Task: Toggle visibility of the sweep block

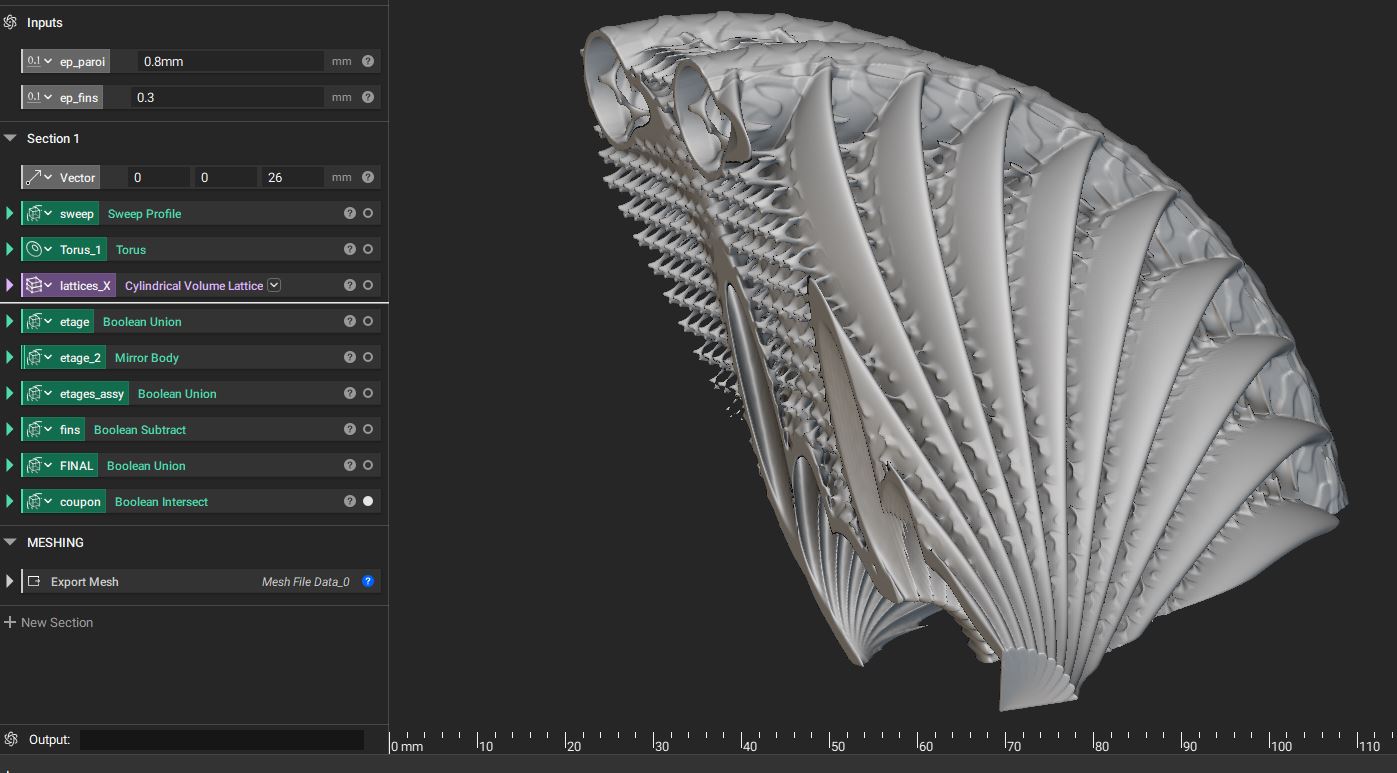Action: [x=368, y=213]
